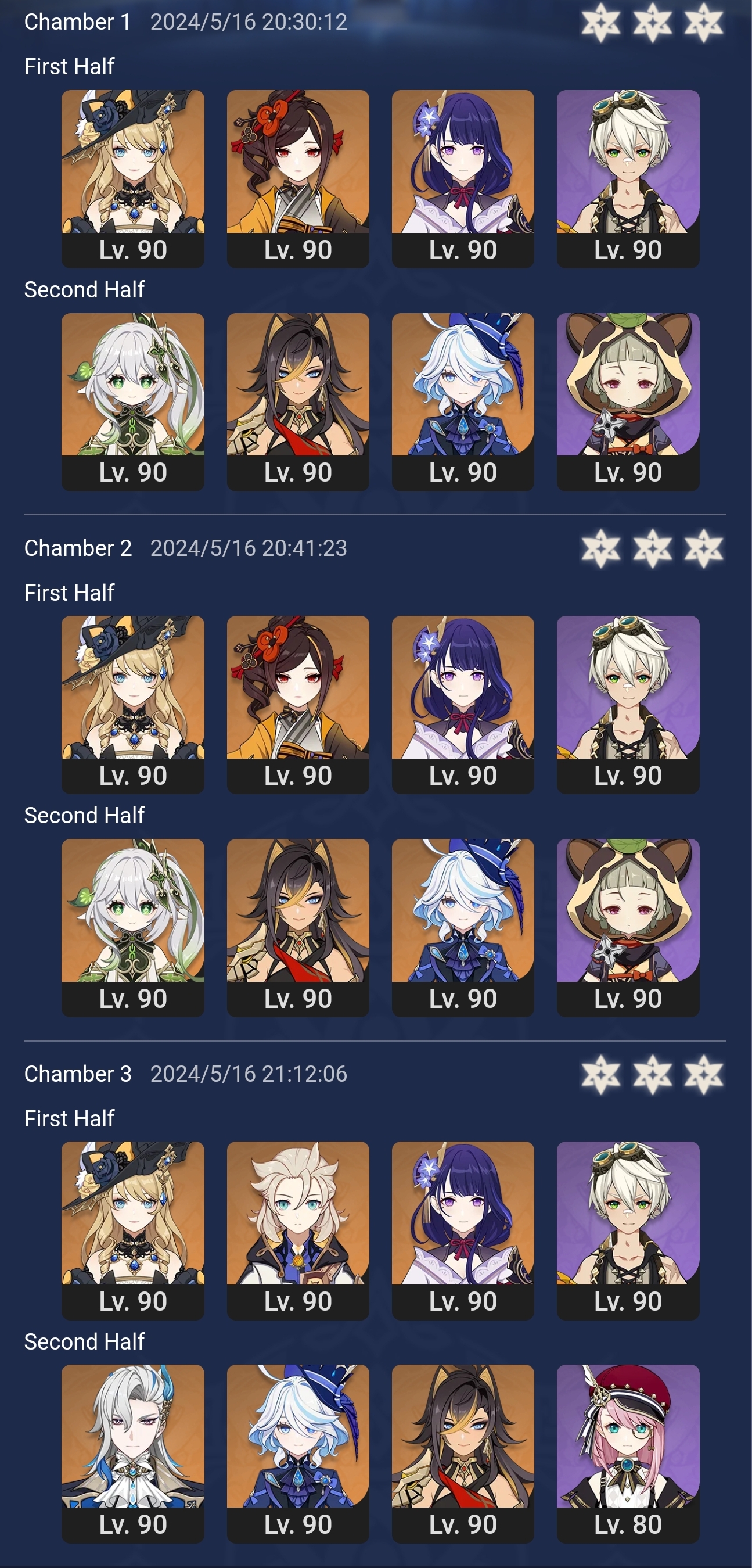
Task: Tap Chiori portrait in Chamber 1 First Half
Action: coord(297,178)
